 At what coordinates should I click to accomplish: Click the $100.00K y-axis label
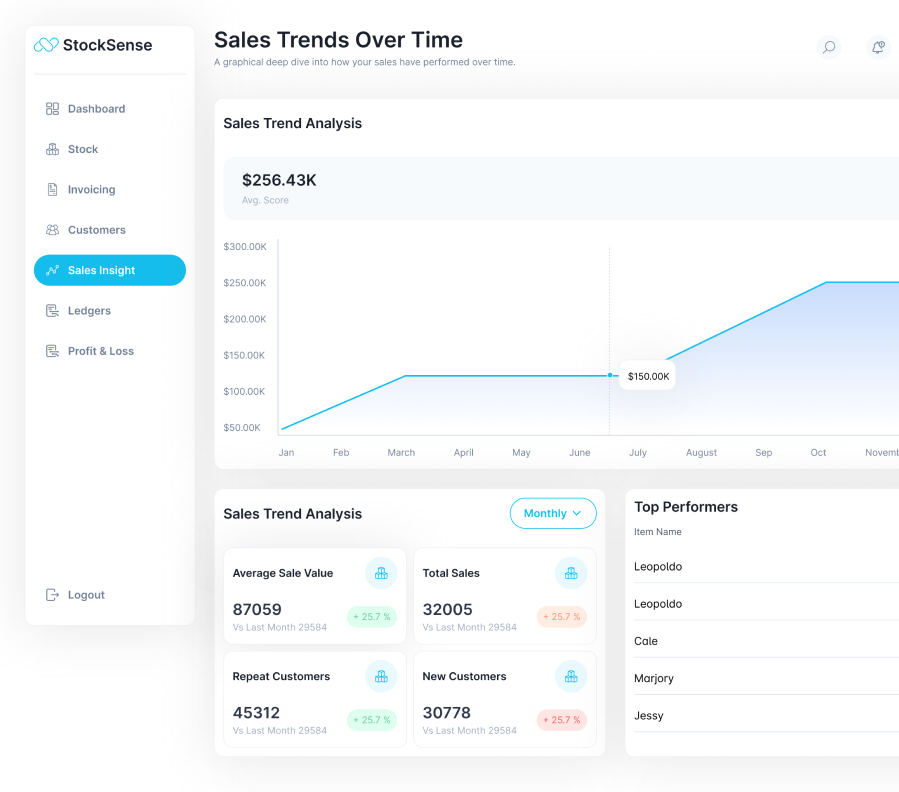pyautogui.click(x=244, y=392)
